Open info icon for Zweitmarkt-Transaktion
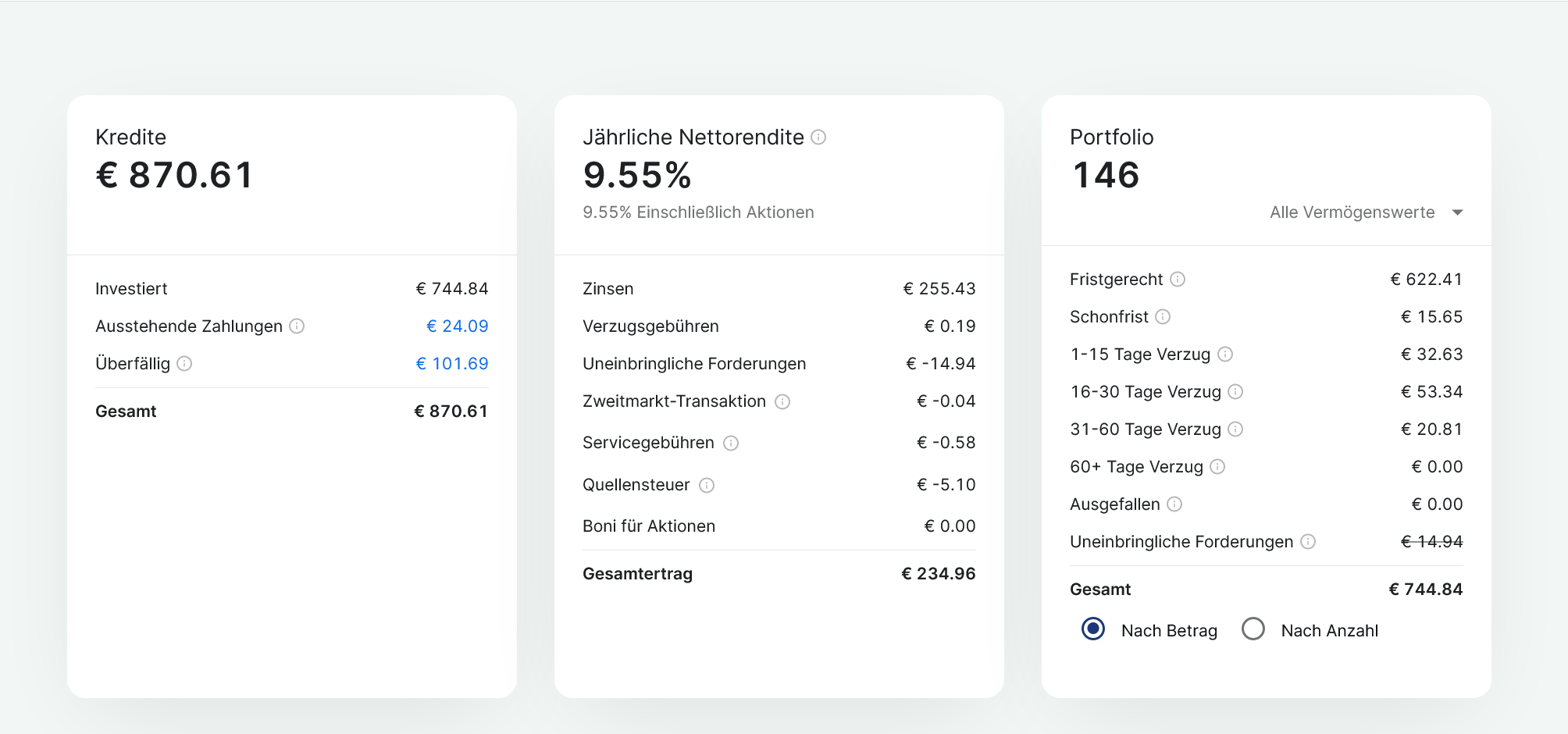 (x=782, y=401)
